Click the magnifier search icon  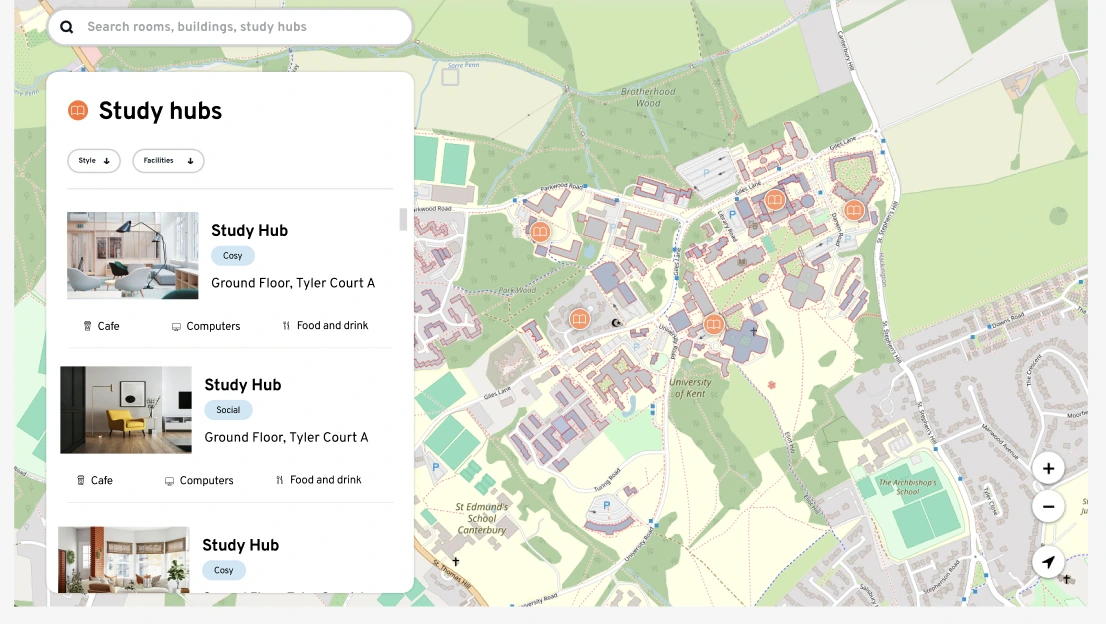[x=67, y=27]
